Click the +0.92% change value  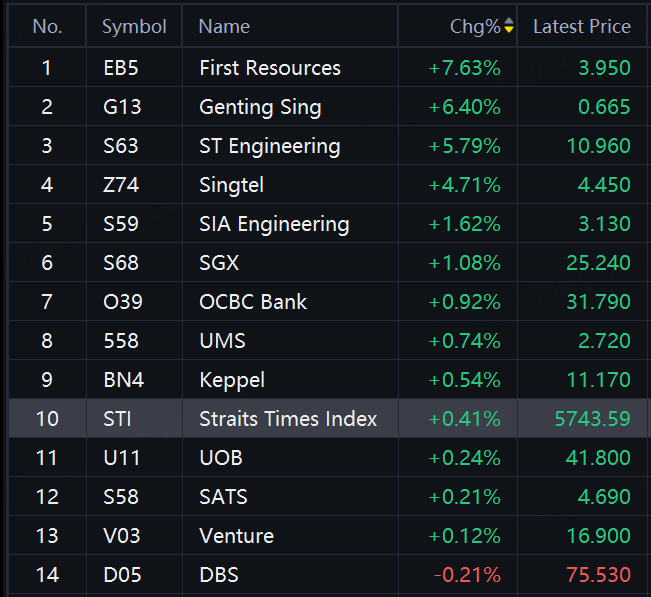tap(465, 302)
